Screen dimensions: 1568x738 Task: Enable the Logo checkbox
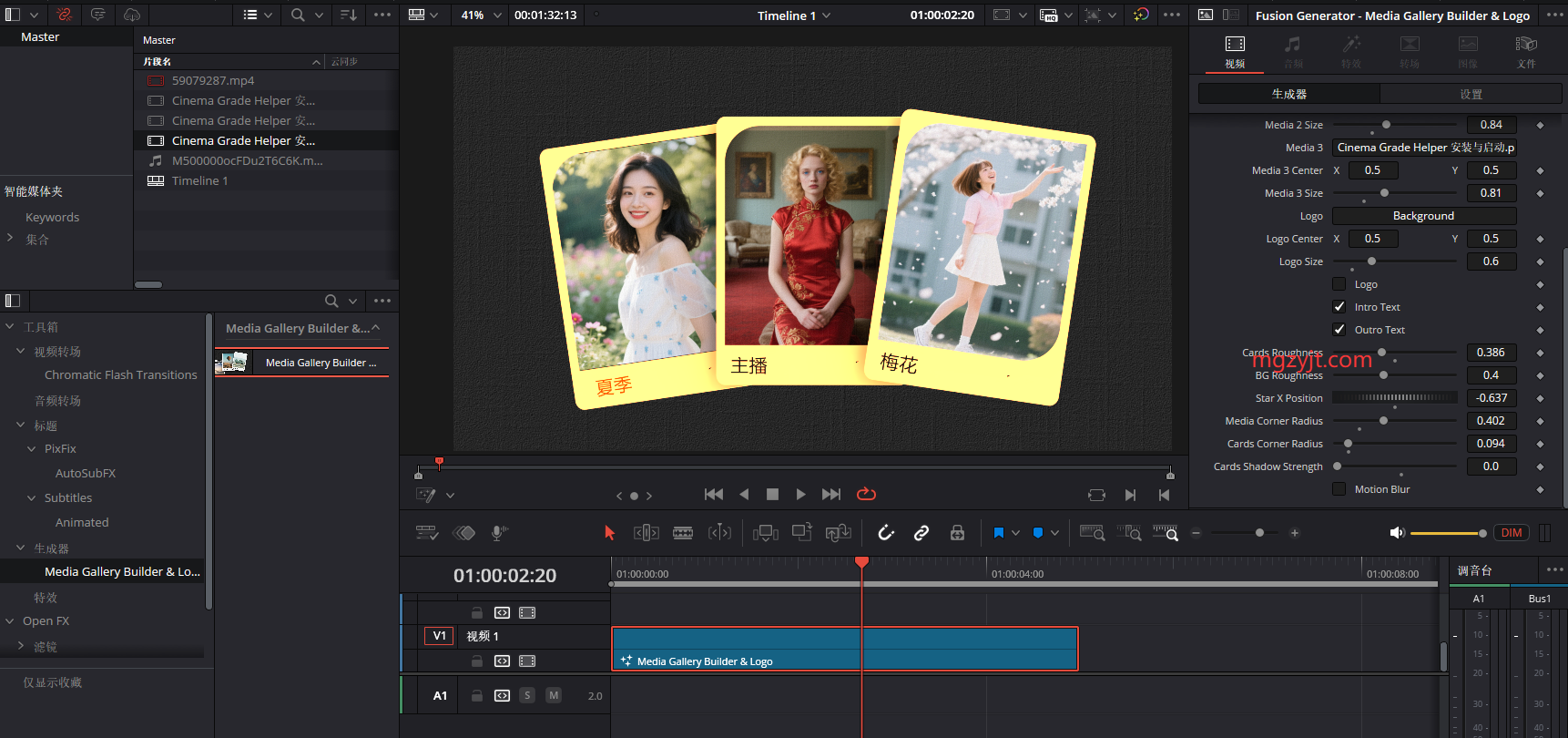(x=1339, y=284)
